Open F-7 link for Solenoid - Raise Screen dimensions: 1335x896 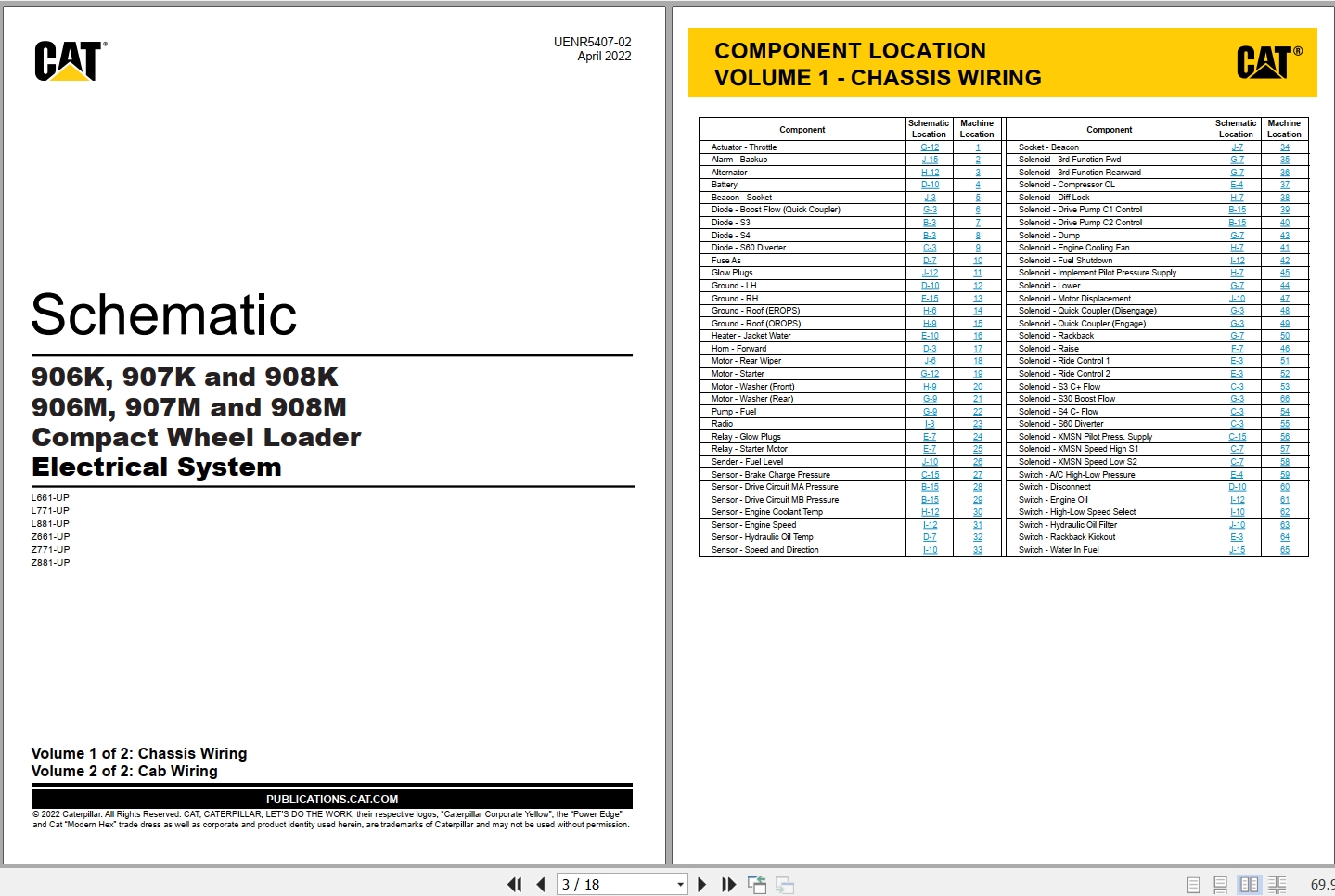point(1238,349)
